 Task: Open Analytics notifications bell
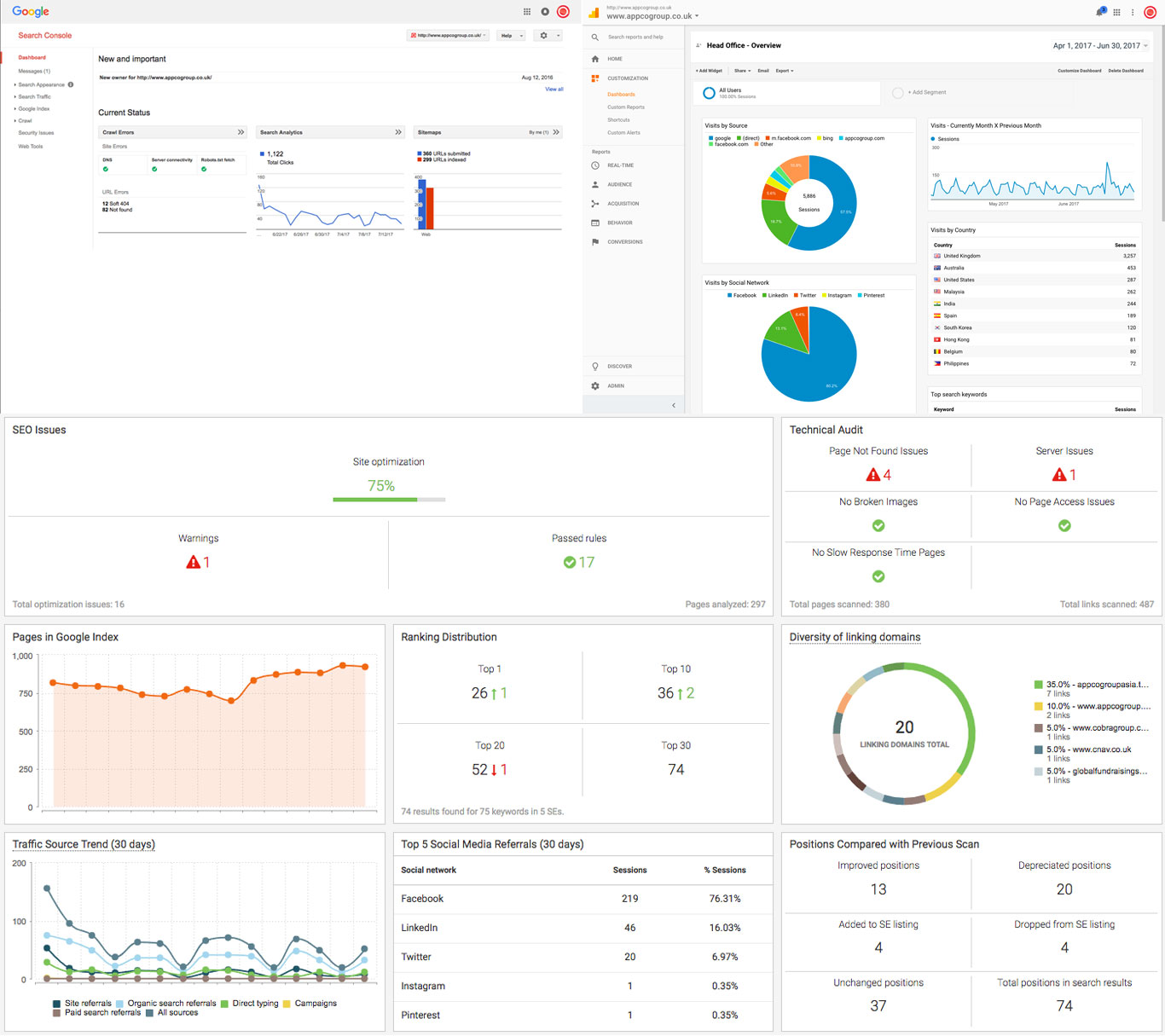[1100, 12]
